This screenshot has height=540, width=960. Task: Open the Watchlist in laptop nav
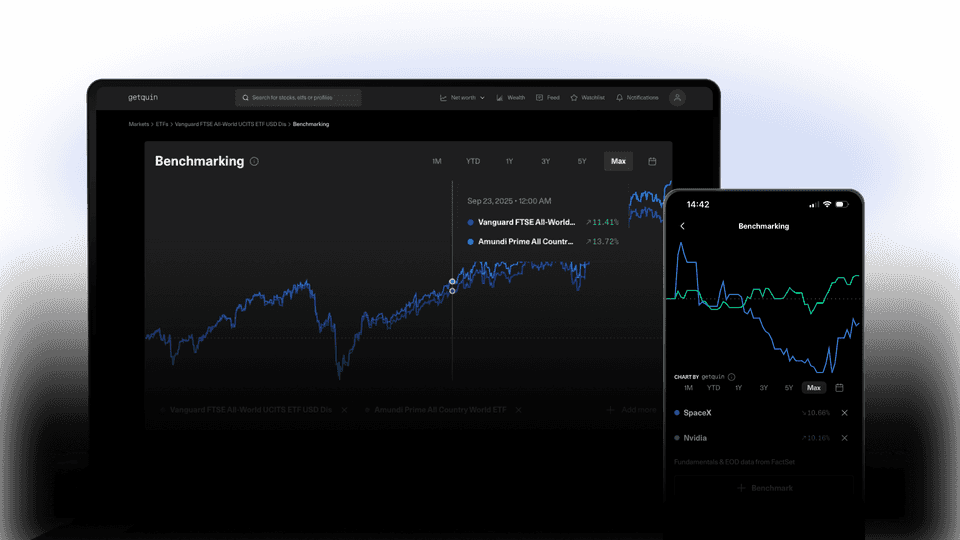pos(588,97)
